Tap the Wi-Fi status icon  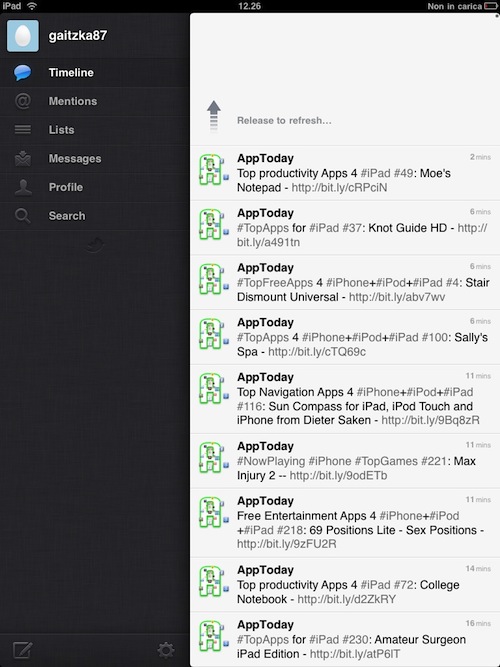(32, 6)
